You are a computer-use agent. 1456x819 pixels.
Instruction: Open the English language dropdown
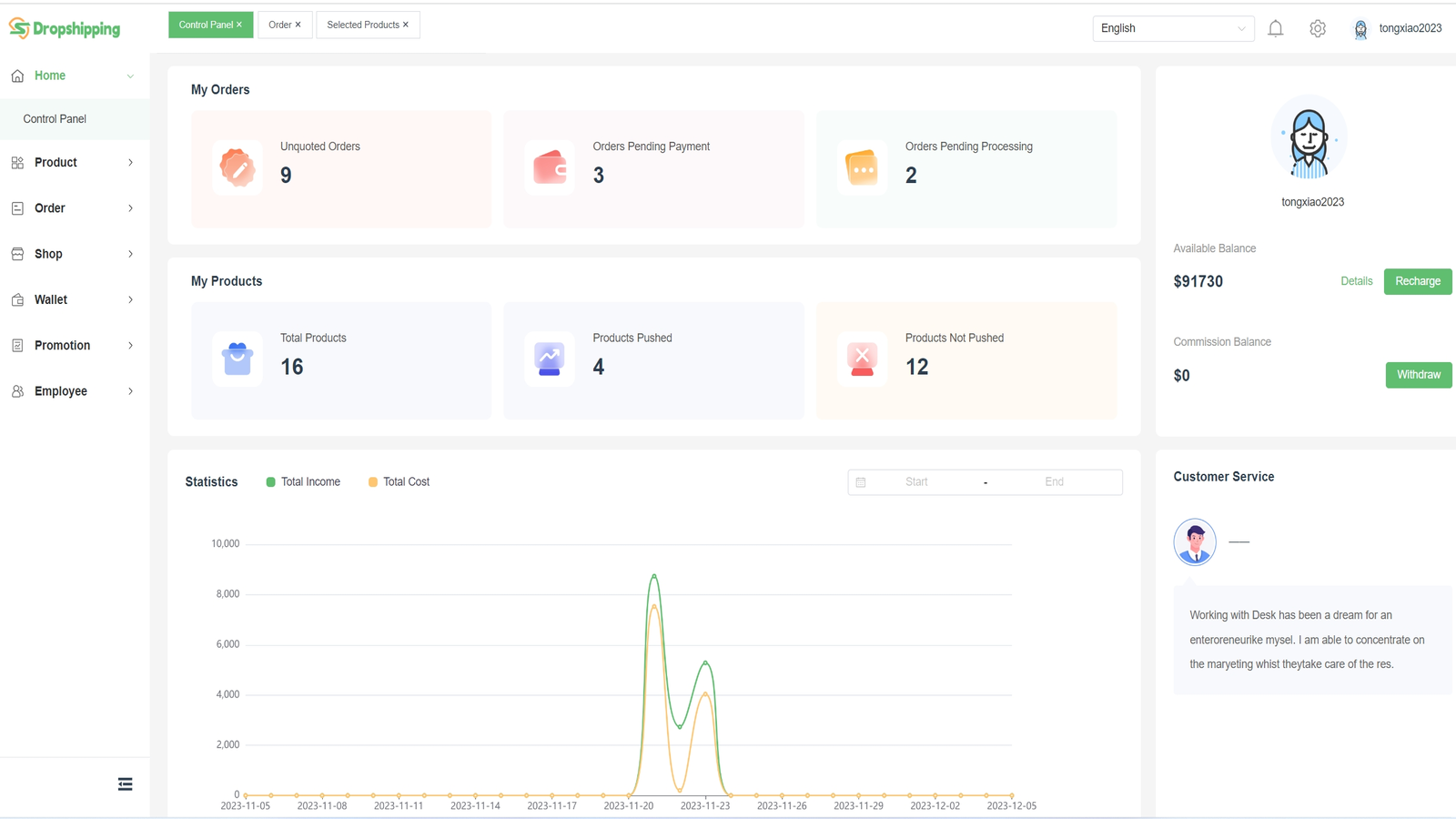(x=1173, y=28)
